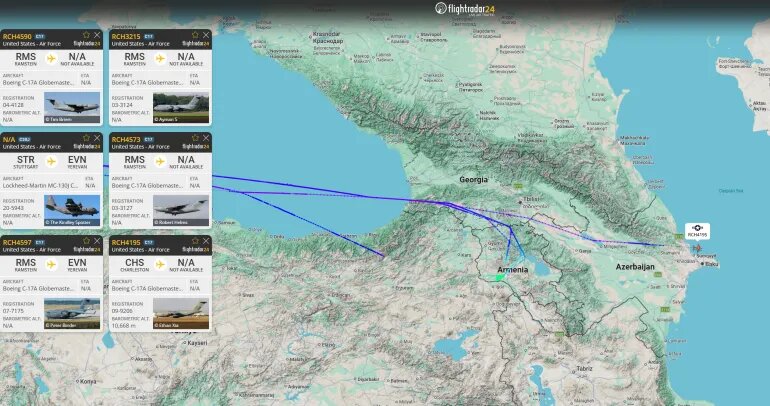View the 04-4128 C-17 aircraft photo

[72, 107]
